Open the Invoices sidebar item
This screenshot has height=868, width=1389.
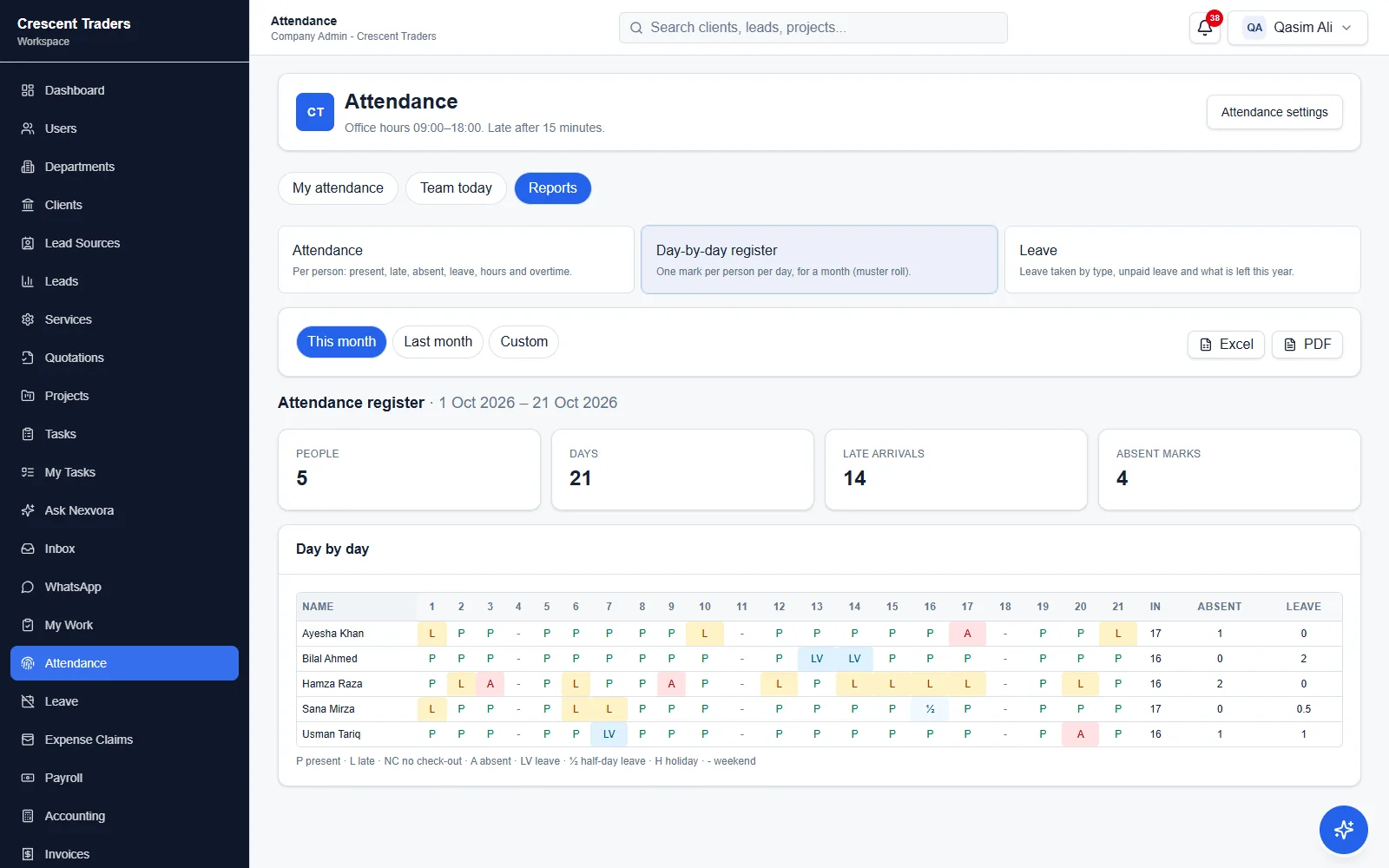(x=124, y=854)
